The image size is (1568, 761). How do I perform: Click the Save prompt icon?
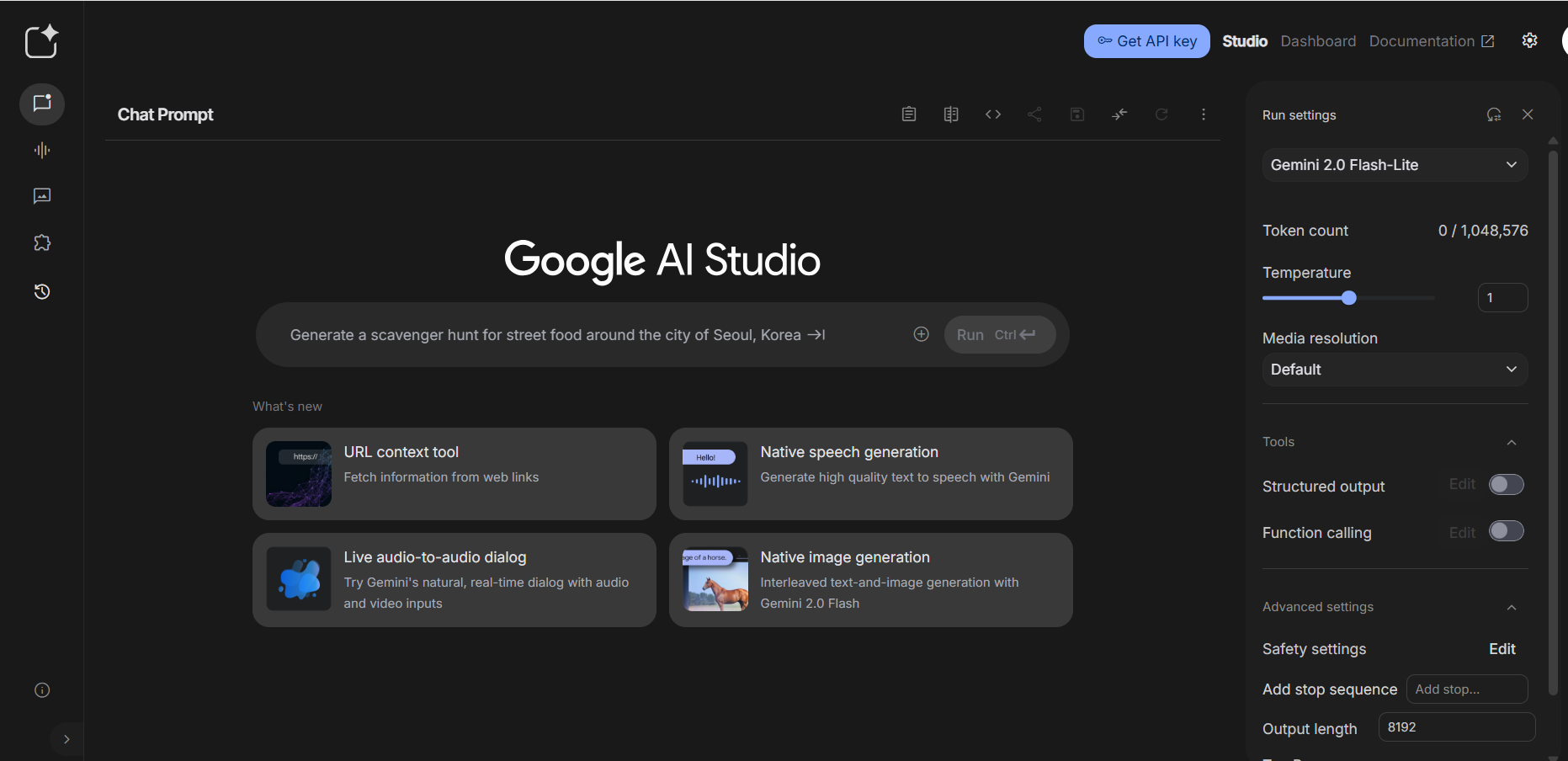point(1077,114)
